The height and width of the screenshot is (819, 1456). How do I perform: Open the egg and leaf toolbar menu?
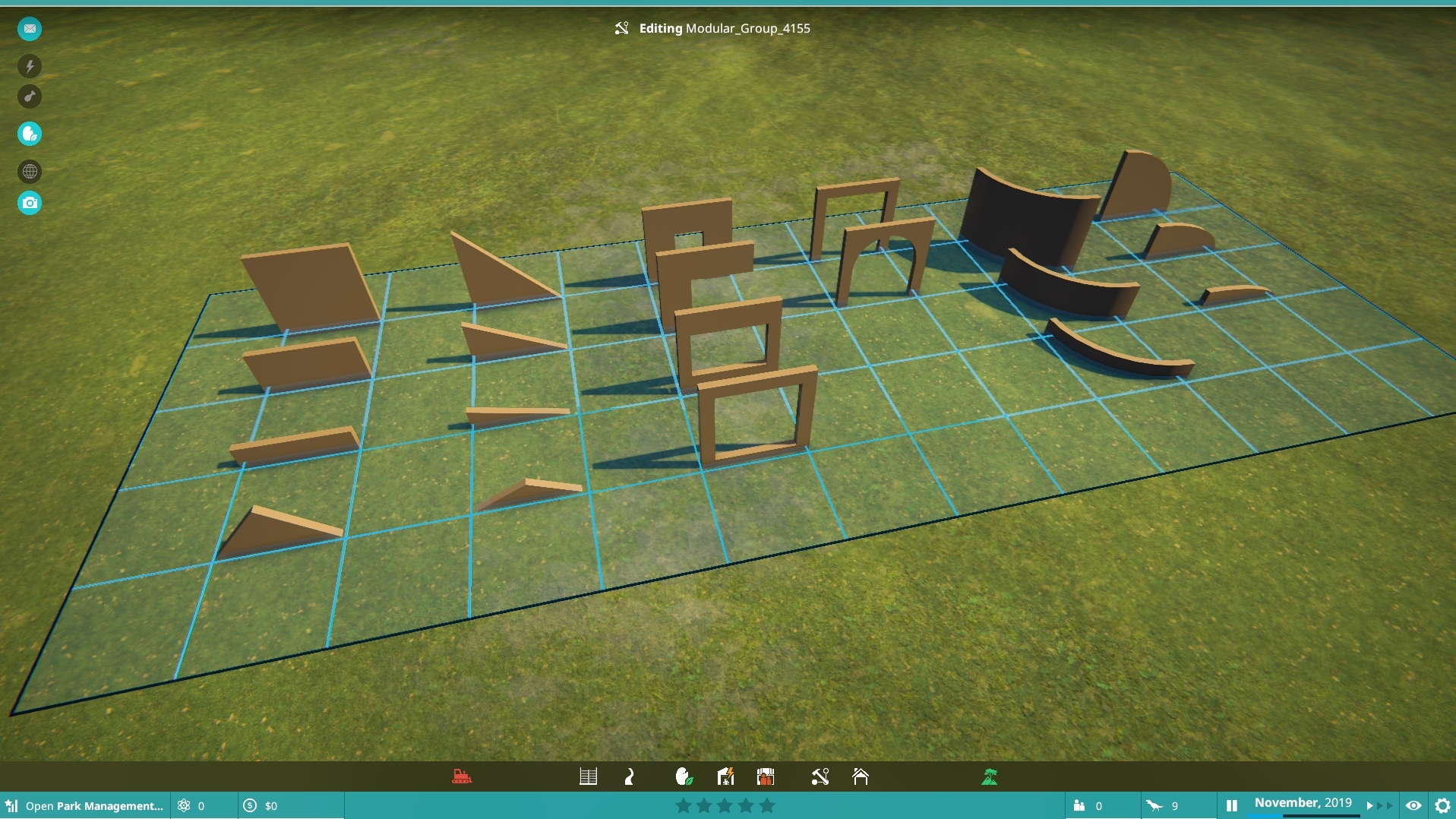(x=684, y=776)
